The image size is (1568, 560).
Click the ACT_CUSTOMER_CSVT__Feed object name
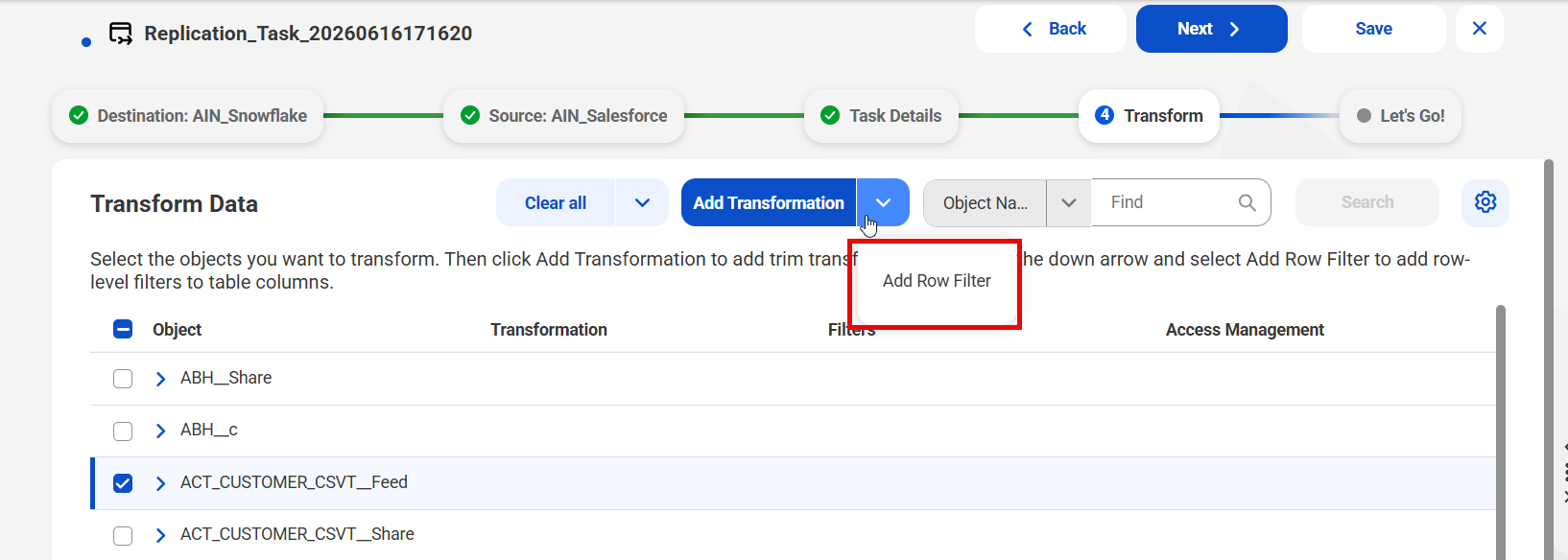point(294,482)
